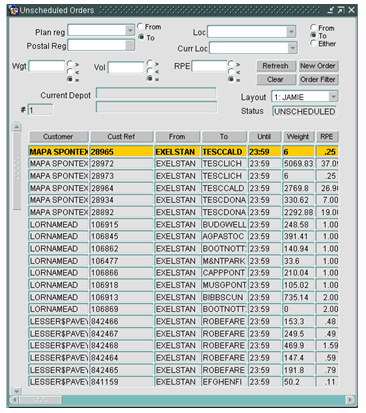Click the horizontal scrollbar thumb
366x413 pixels.
point(40,399)
